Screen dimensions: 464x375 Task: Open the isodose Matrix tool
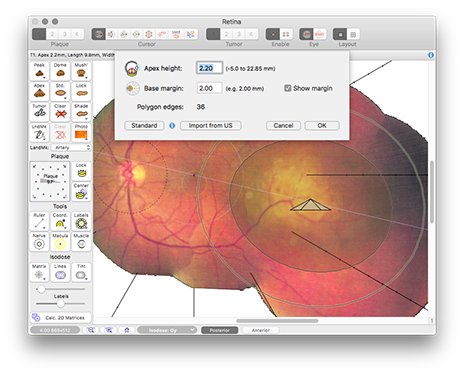[39, 272]
